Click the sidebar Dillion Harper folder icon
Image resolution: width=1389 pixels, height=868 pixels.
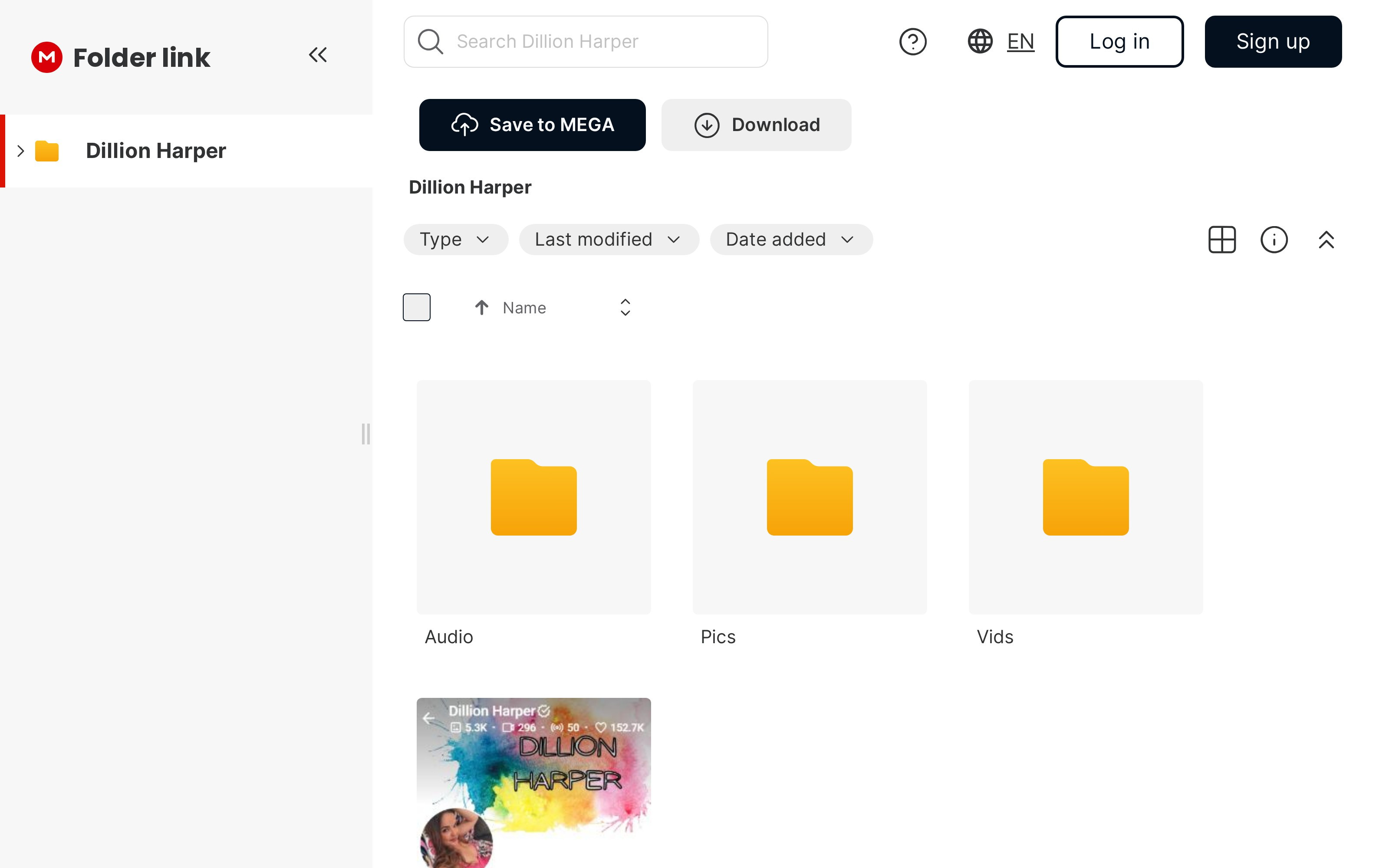coord(47,151)
